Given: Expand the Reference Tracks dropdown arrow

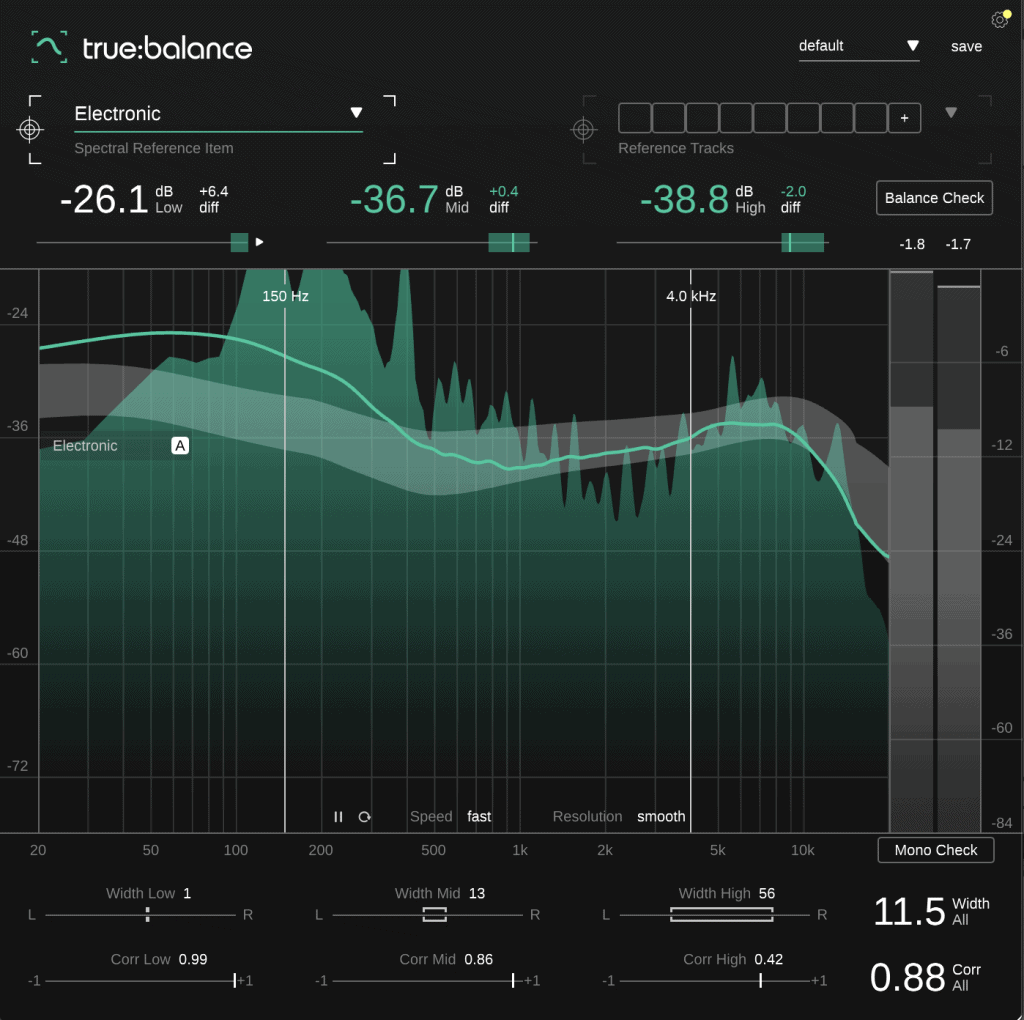Looking at the screenshot, I should click(950, 113).
